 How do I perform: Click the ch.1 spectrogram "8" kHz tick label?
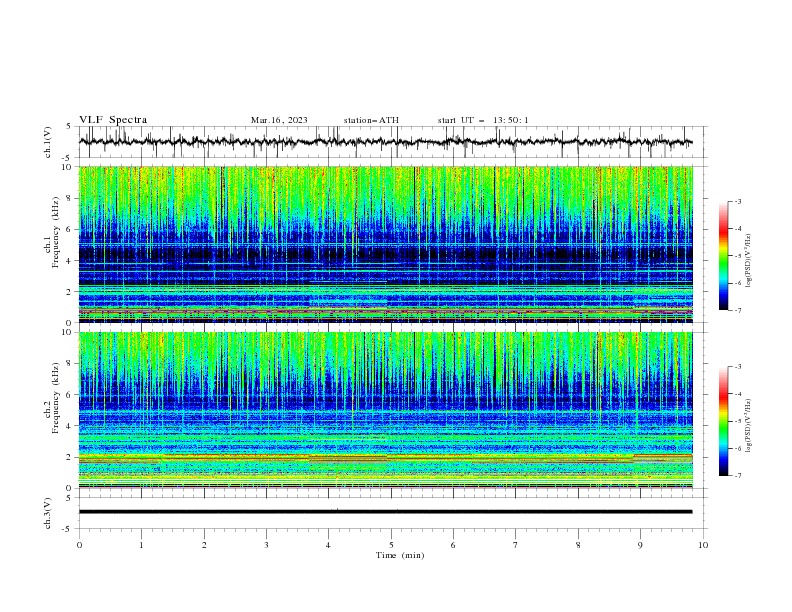pos(71,198)
